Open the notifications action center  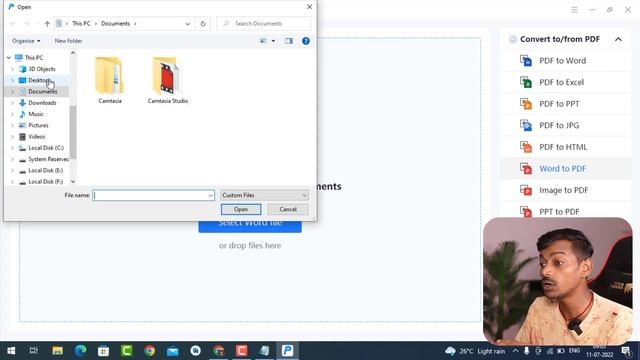click(626, 351)
